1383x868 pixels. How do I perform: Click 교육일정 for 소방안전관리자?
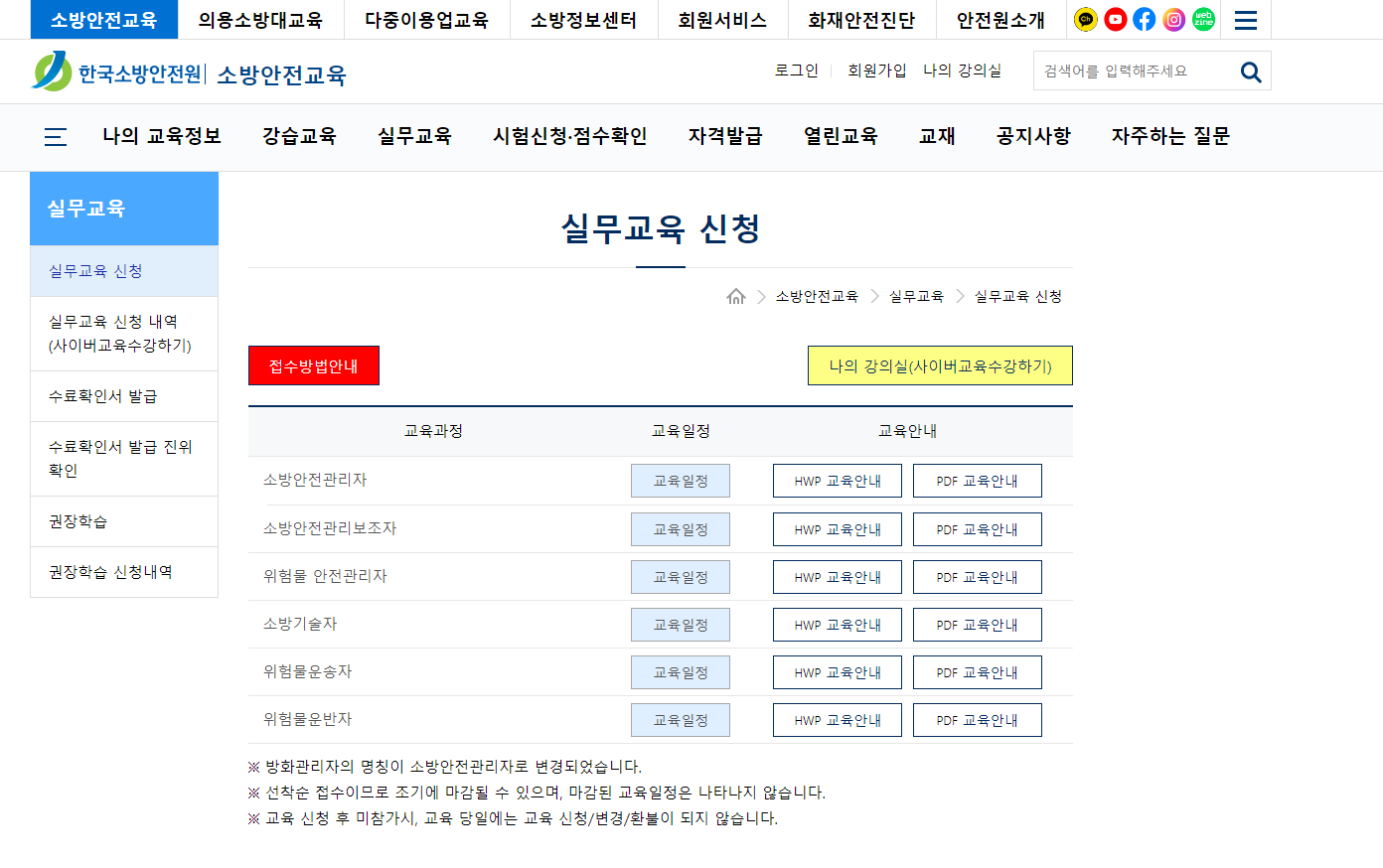coord(680,481)
